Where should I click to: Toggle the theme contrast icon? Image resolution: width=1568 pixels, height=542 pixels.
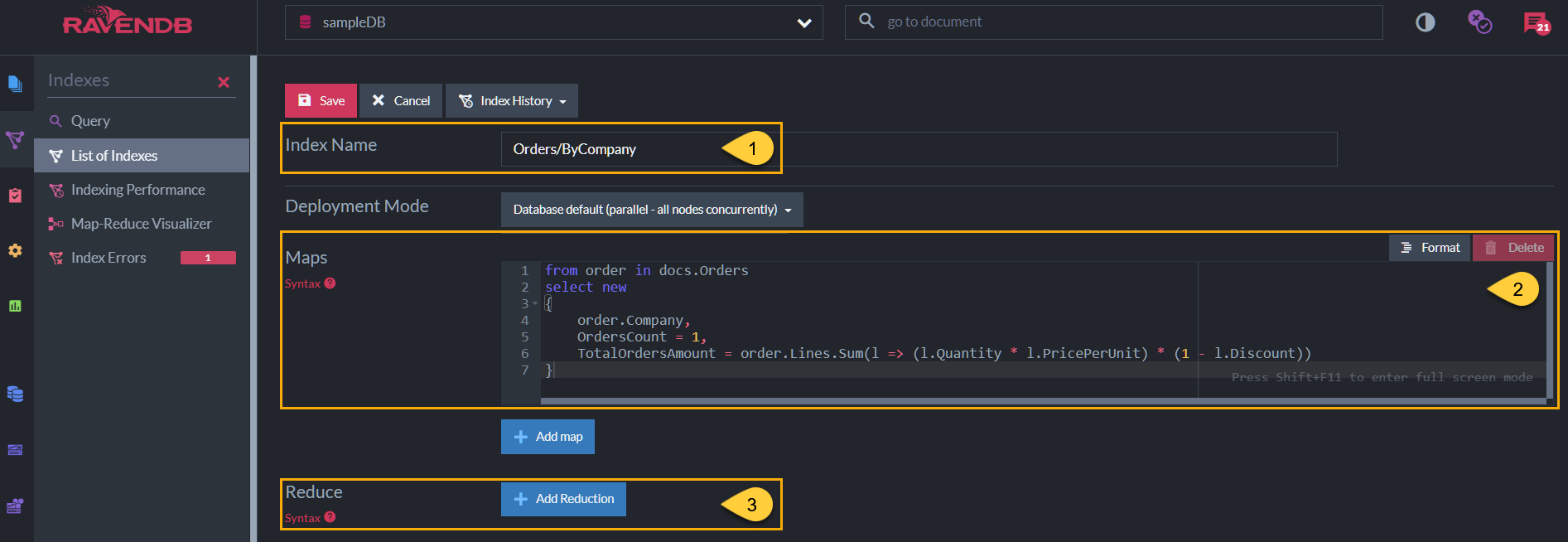pos(1425,22)
